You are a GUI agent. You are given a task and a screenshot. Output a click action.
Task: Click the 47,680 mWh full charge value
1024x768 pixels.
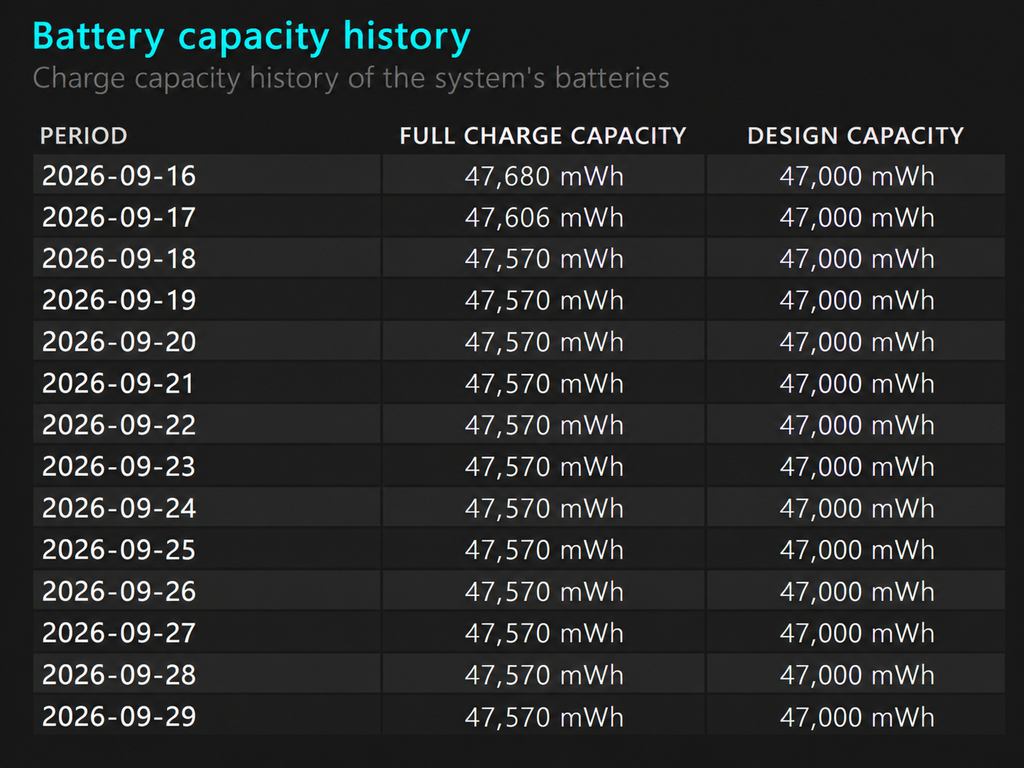coord(544,176)
